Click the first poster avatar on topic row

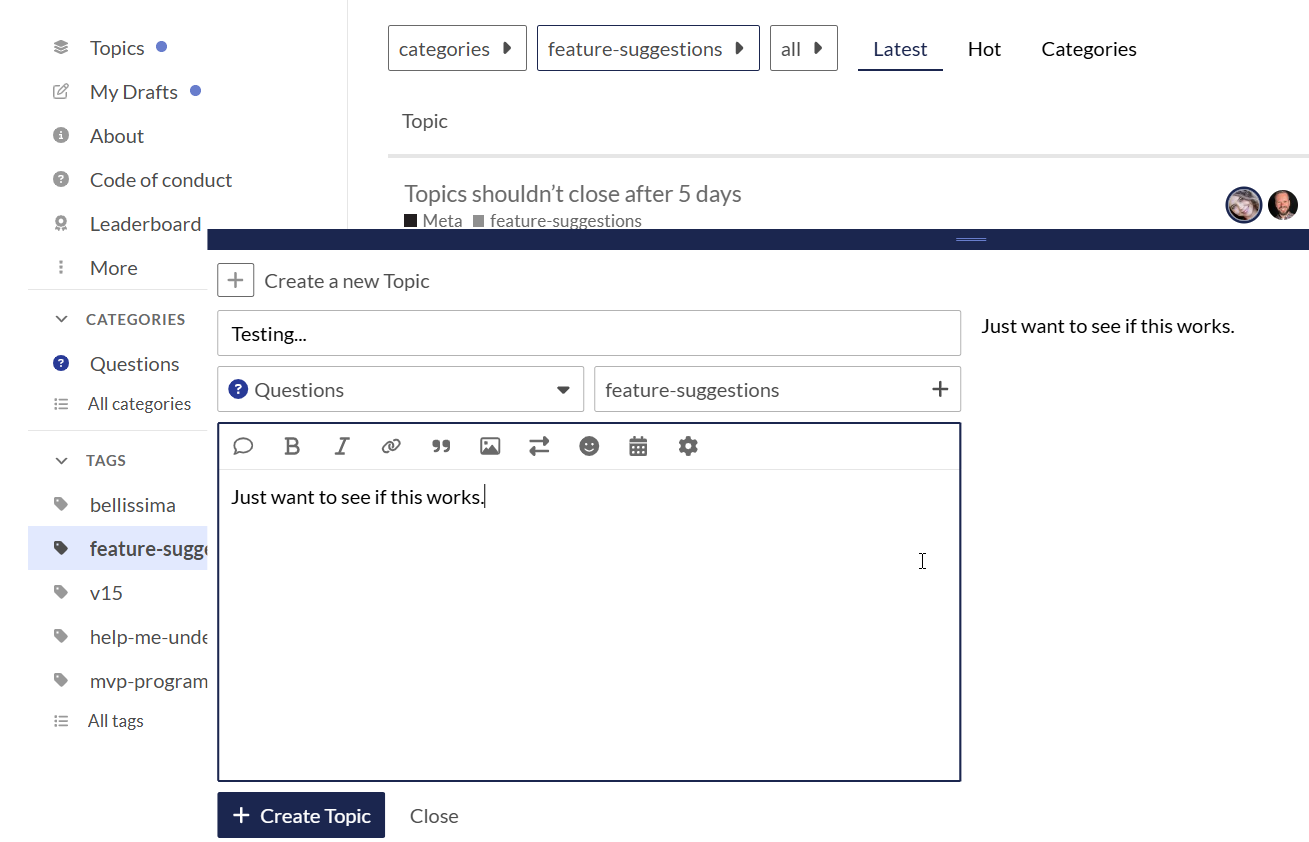[1244, 205]
